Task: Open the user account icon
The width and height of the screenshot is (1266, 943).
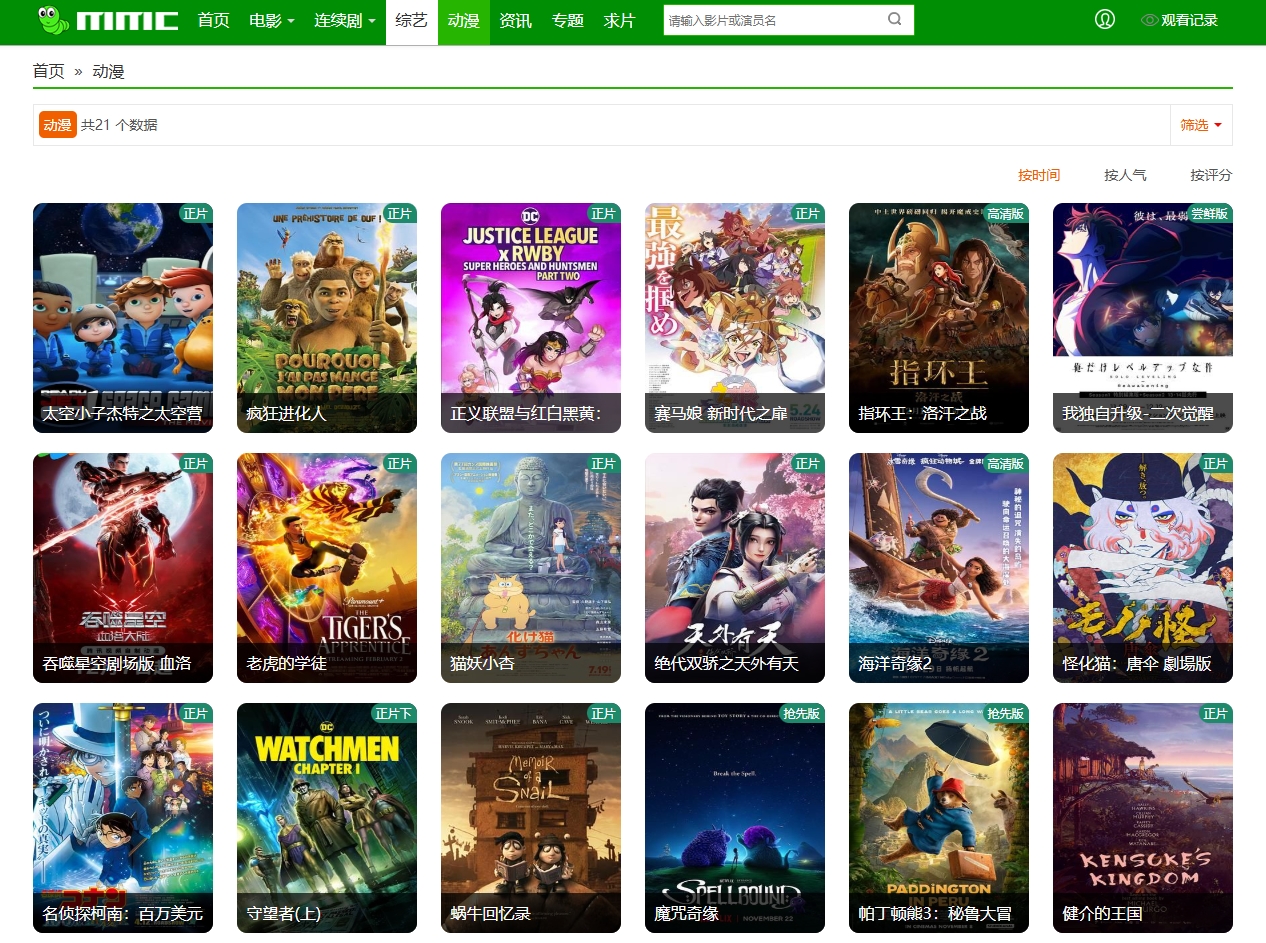Action: point(1105,19)
